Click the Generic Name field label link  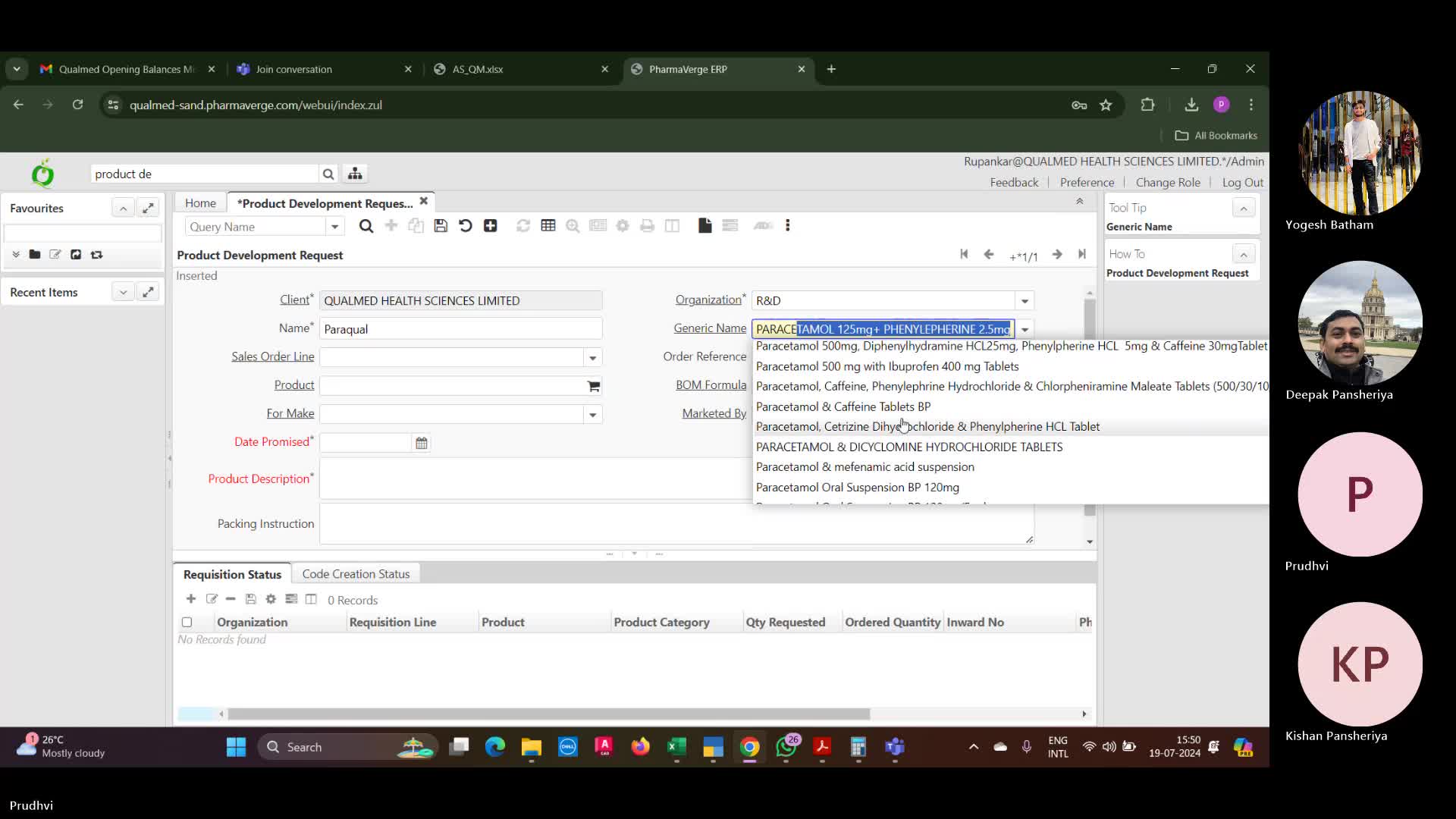pos(710,328)
